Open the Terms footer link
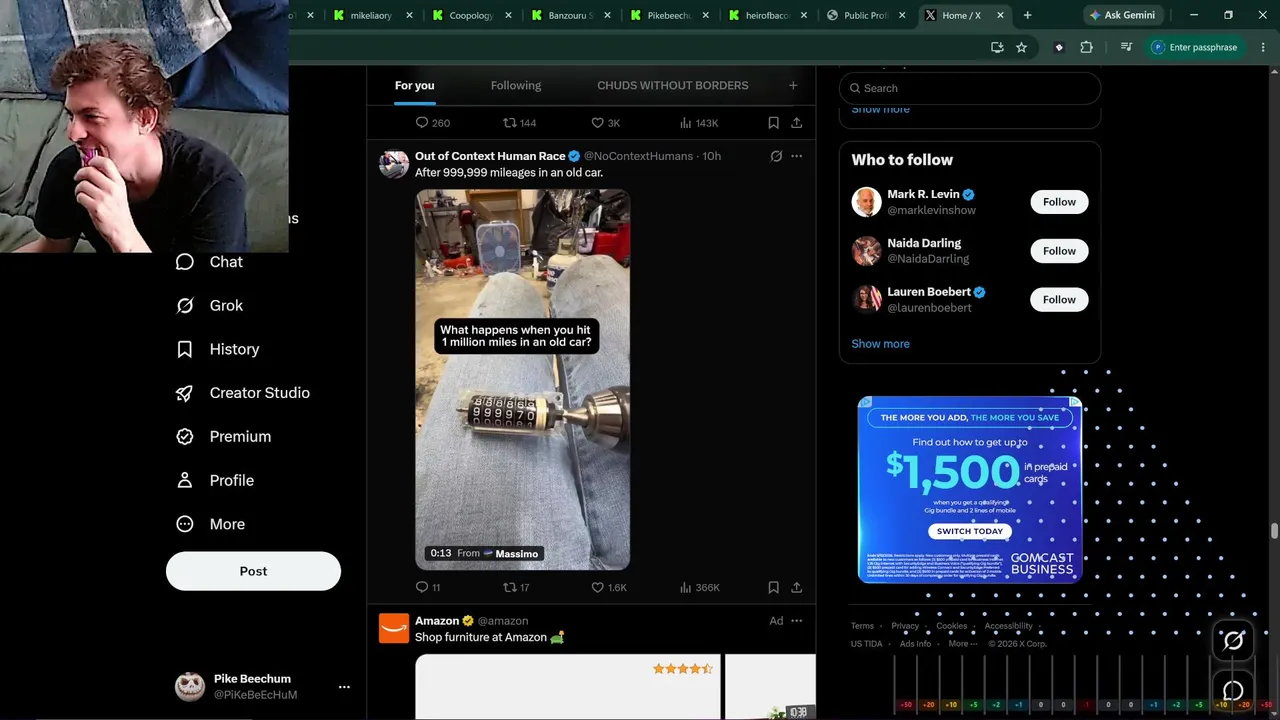Image resolution: width=1280 pixels, height=720 pixels. [x=862, y=626]
